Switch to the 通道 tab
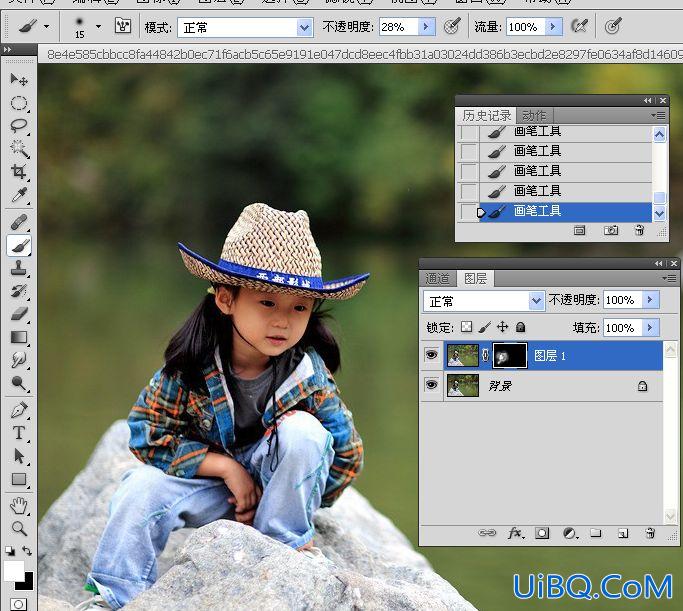Image resolution: width=683 pixels, height=611 pixels. point(437,278)
